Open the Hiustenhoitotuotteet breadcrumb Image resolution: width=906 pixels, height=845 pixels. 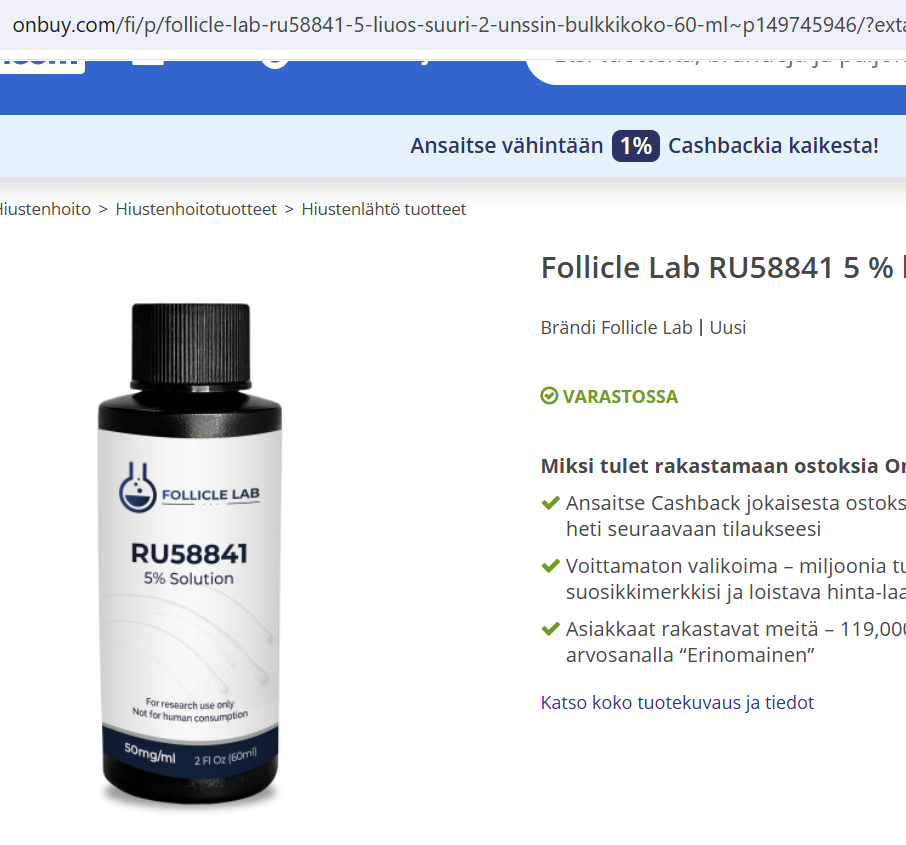coord(196,209)
